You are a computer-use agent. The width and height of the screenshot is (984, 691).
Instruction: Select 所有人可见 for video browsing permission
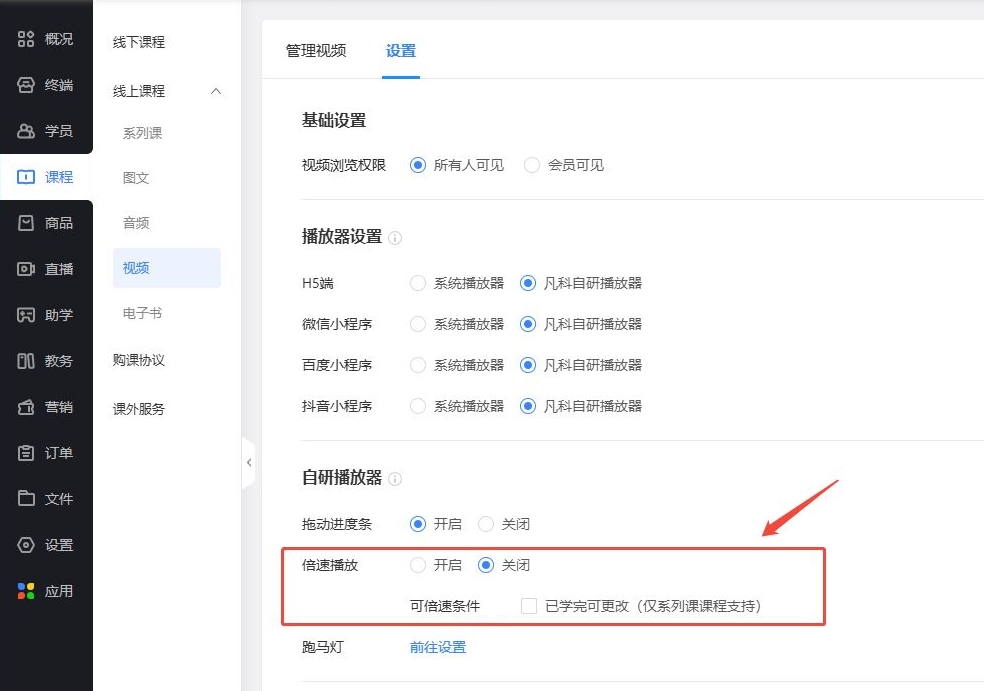tap(418, 165)
